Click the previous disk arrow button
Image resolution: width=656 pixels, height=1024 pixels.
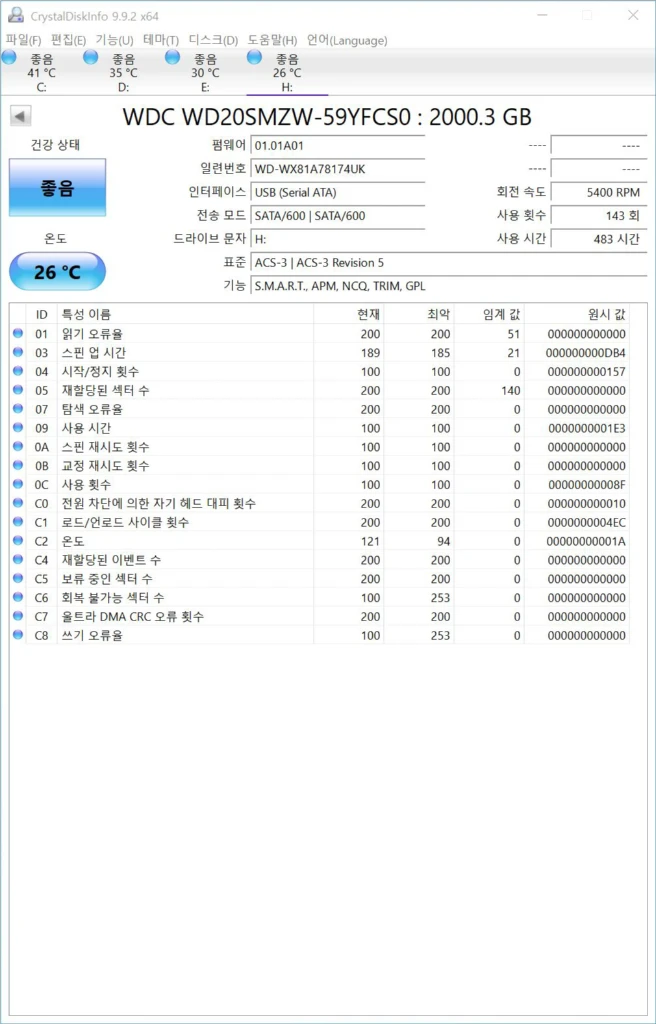pos(20,117)
